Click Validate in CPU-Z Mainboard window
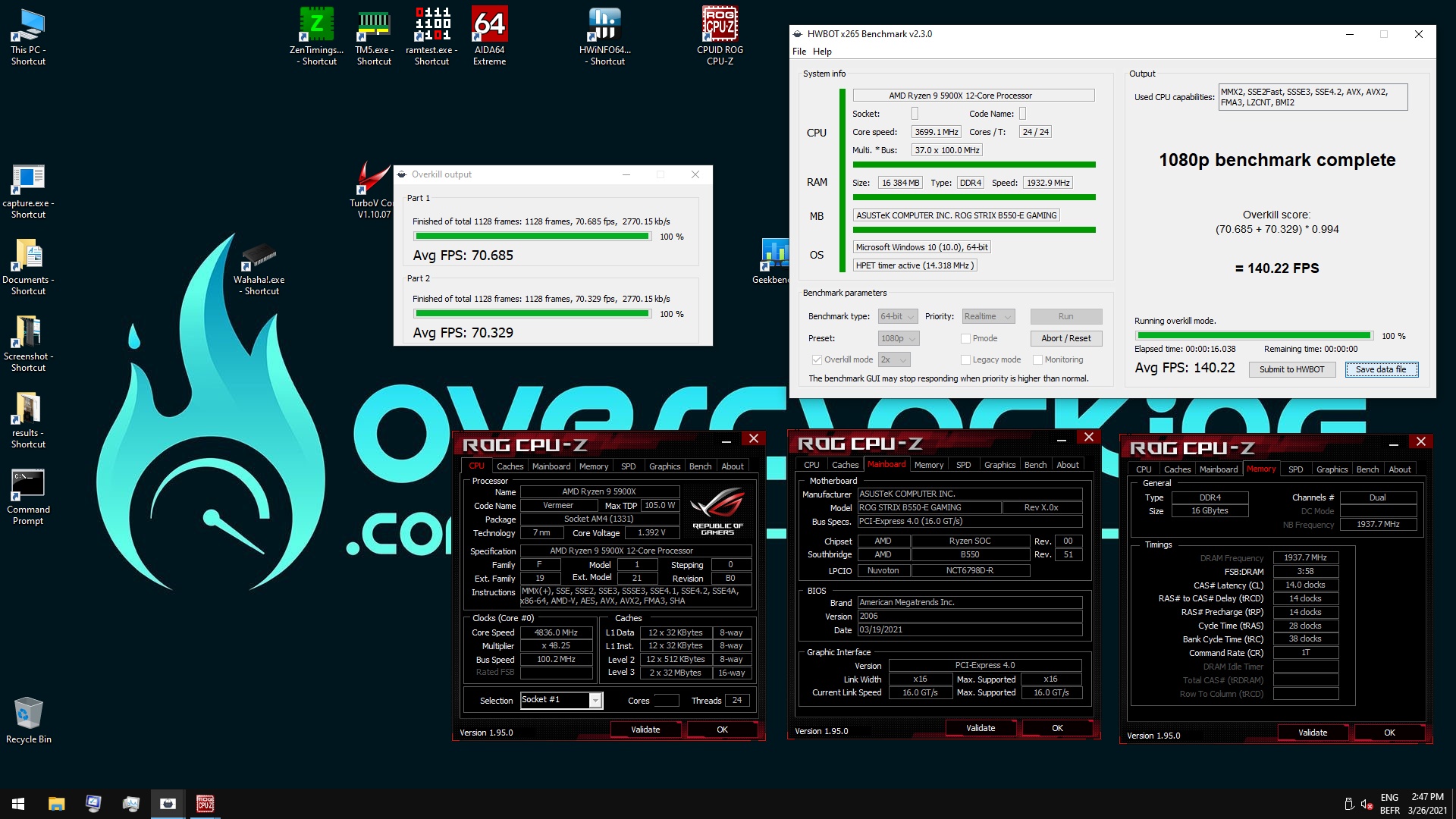 [x=981, y=728]
